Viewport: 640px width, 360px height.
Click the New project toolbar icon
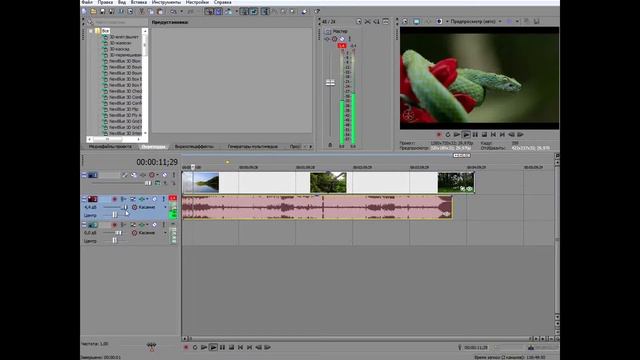coord(84,11)
